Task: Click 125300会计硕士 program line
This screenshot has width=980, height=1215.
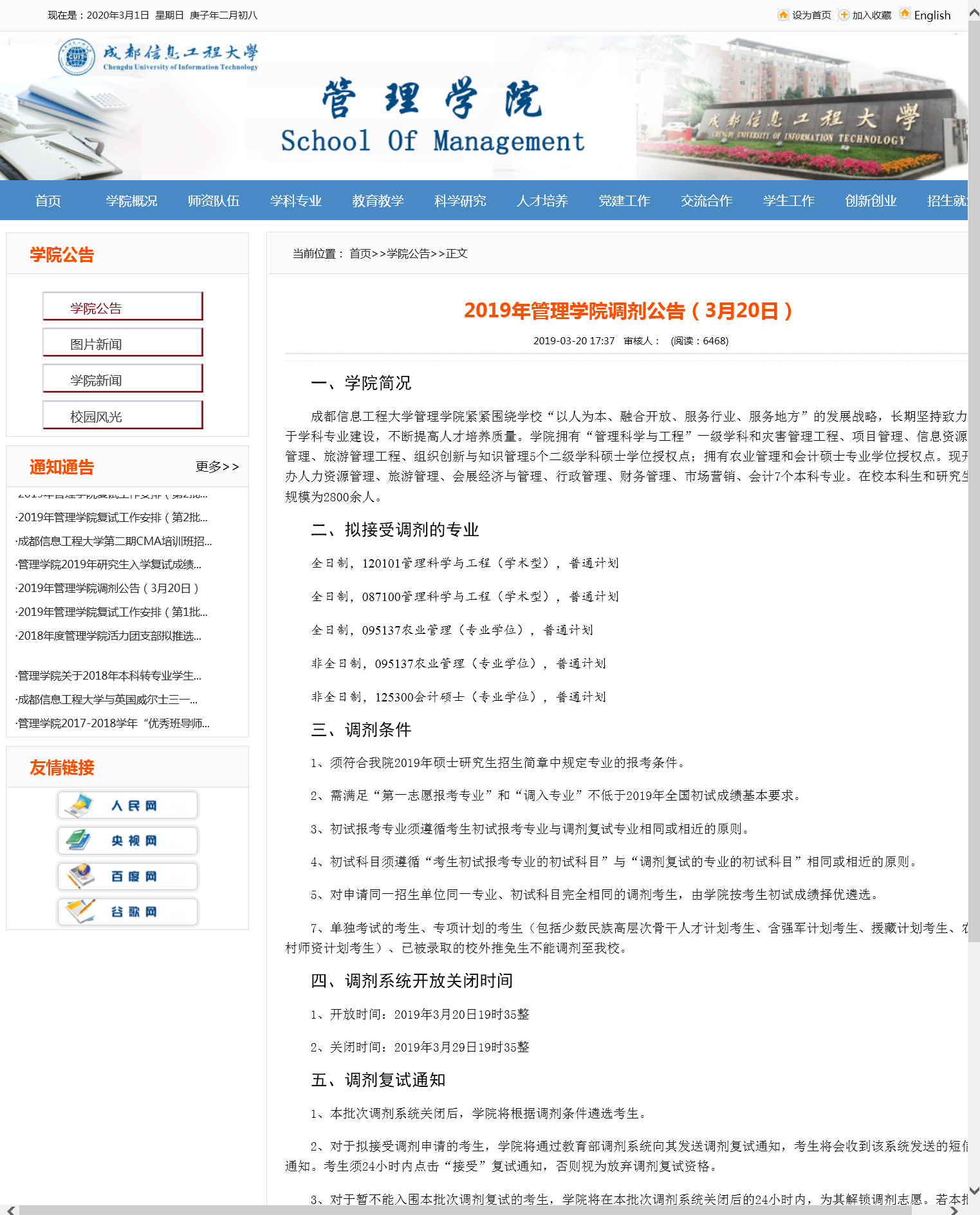Action: click(x=459, y=697)
